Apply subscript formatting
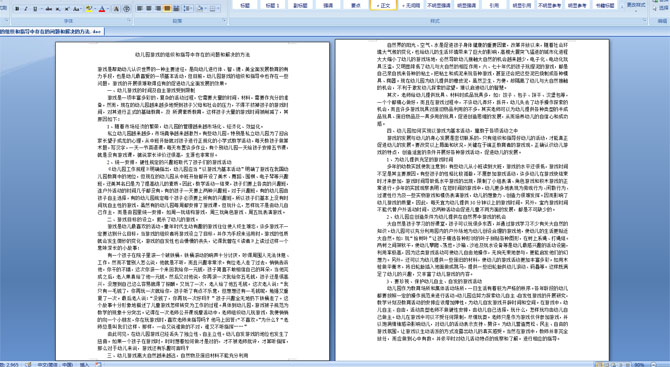 pyautogui.click(x=58, y=9)
